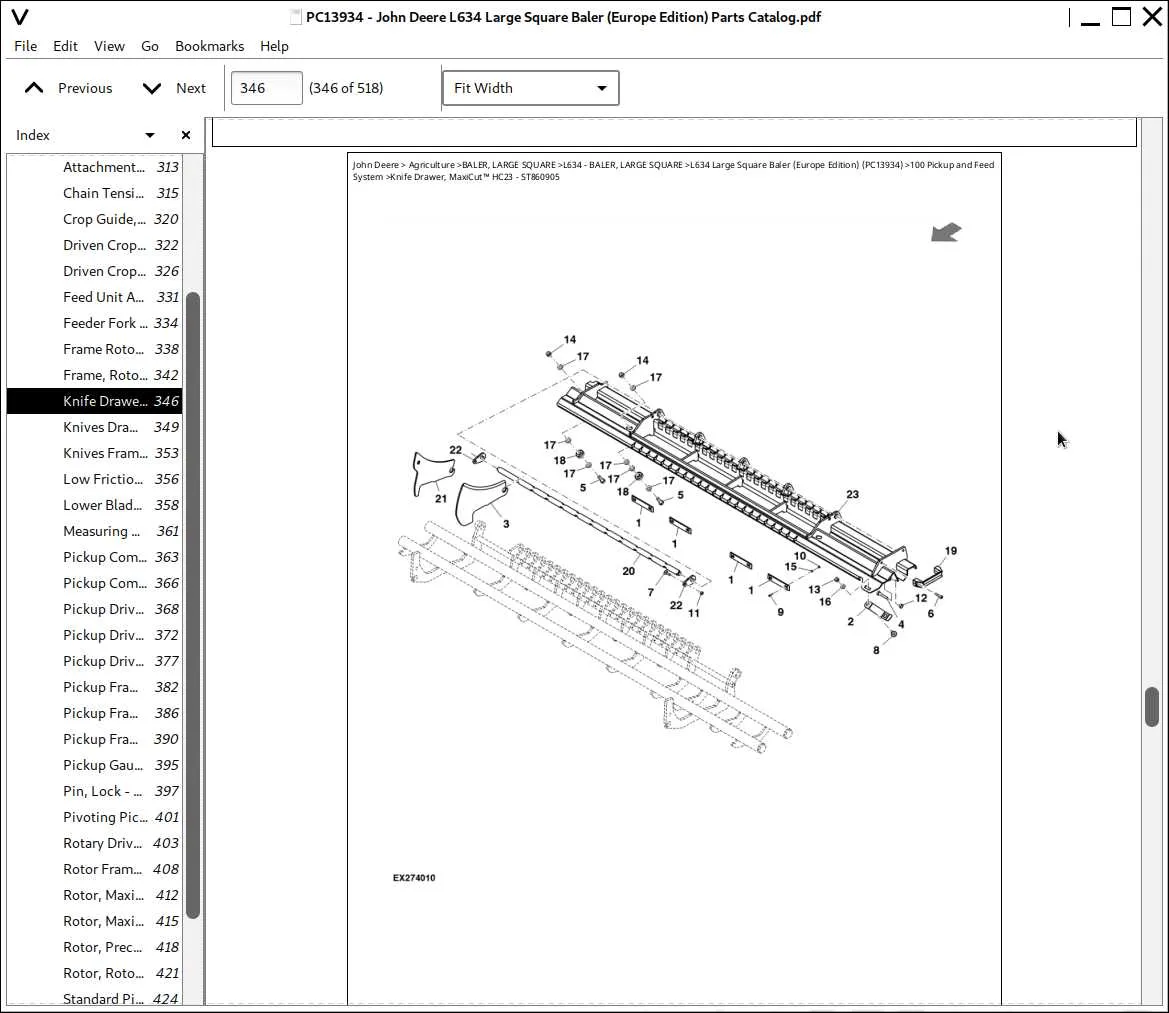Open the Edit menu
1169x1013 pixels.
(x=65, y=46)
